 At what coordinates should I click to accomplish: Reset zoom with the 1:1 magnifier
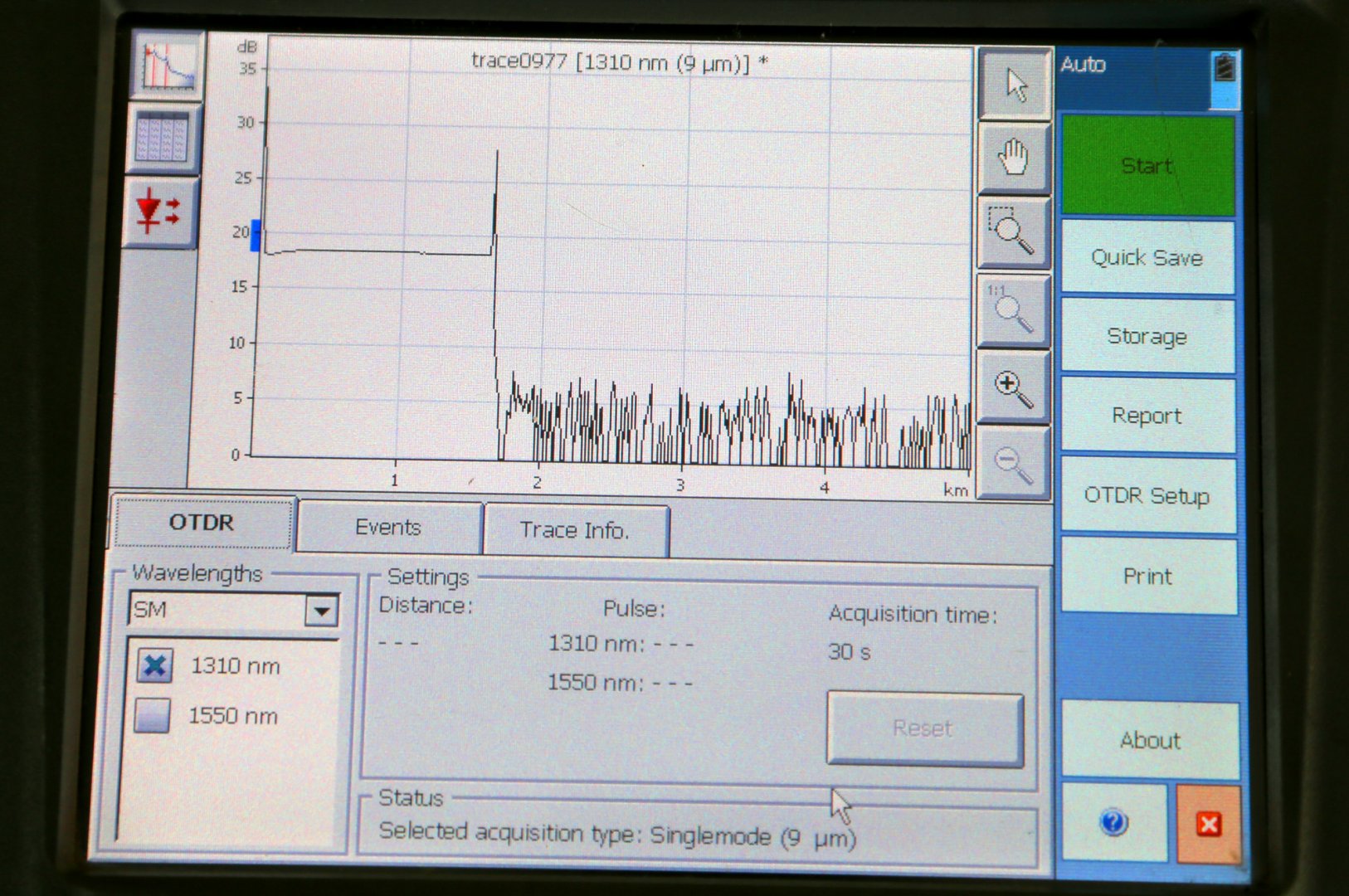pyautogui.click(x=1012, y=310)
